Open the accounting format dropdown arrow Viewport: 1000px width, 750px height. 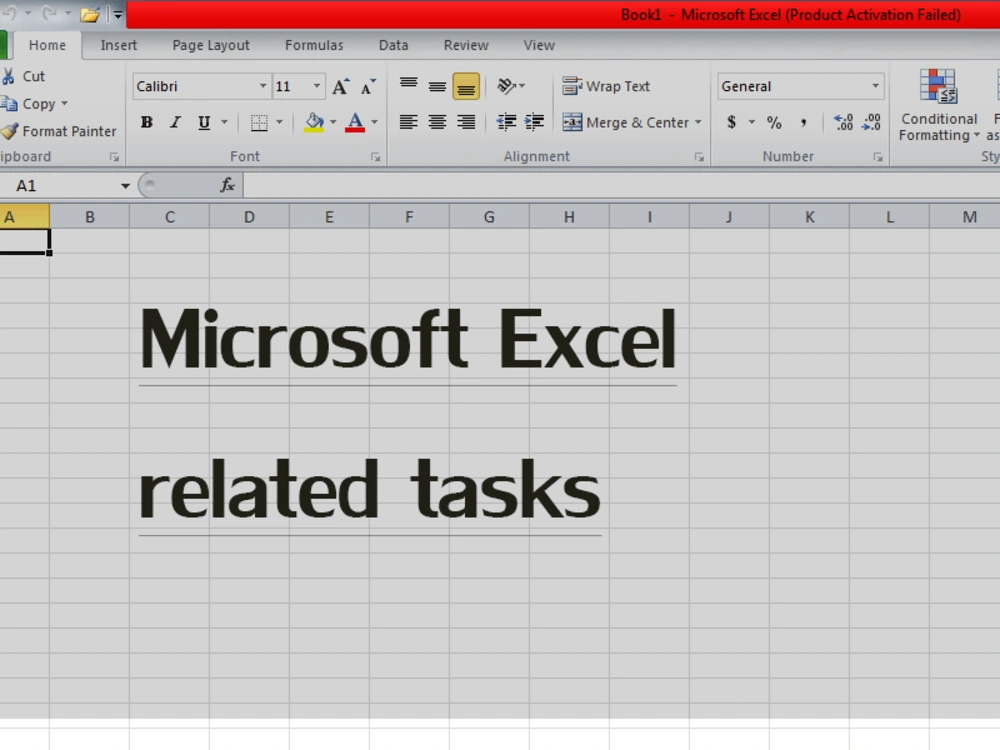pos(751,122)
